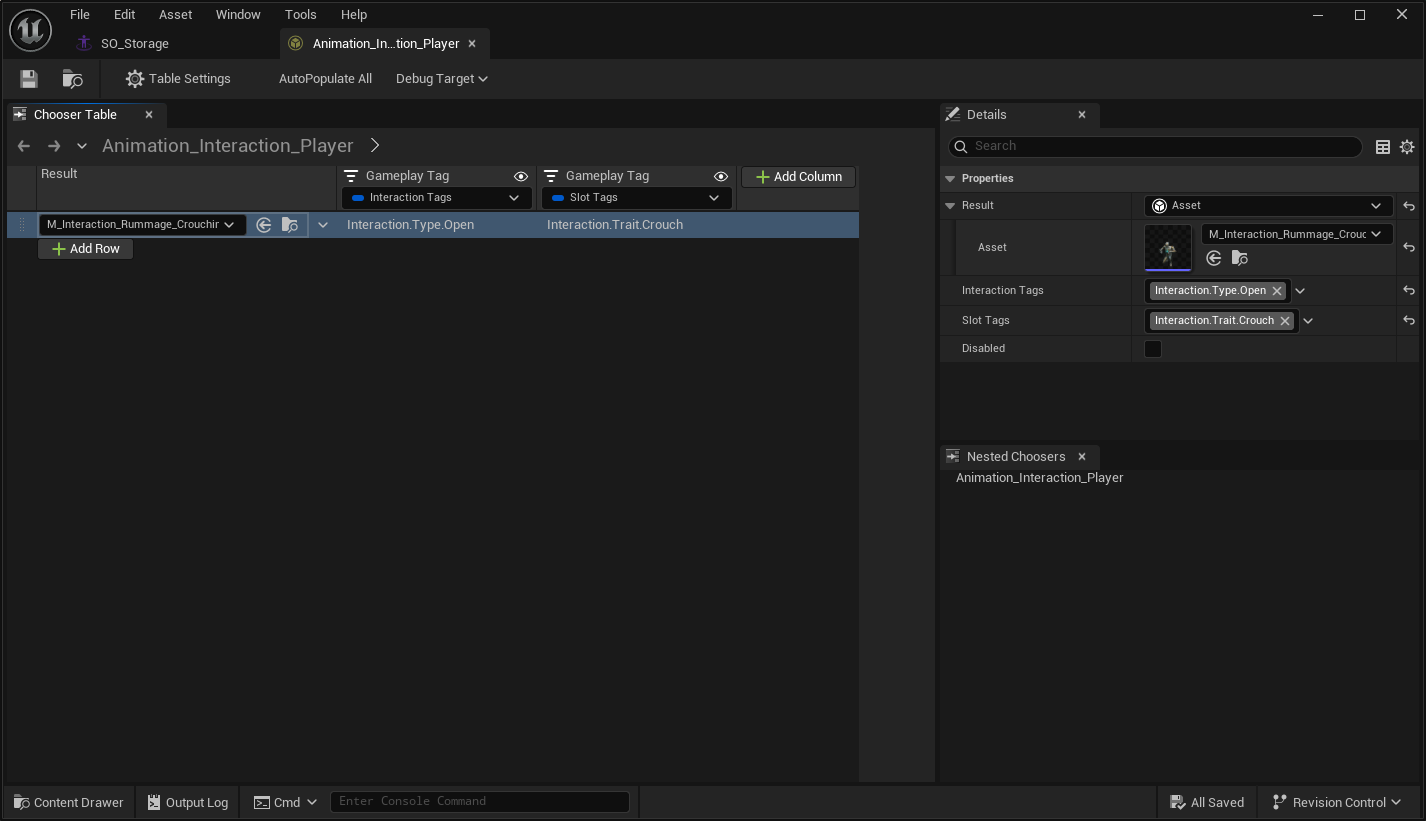Image resolution: width=1426 pixels, height=821 pixels.
Task: Open the Debug Target dropdown
Action: tap(441, 78)
